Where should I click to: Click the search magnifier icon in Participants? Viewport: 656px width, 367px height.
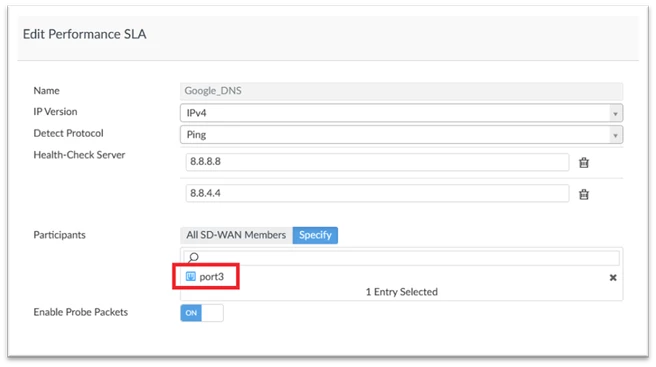pyautogui.click(x=193, y=257)
